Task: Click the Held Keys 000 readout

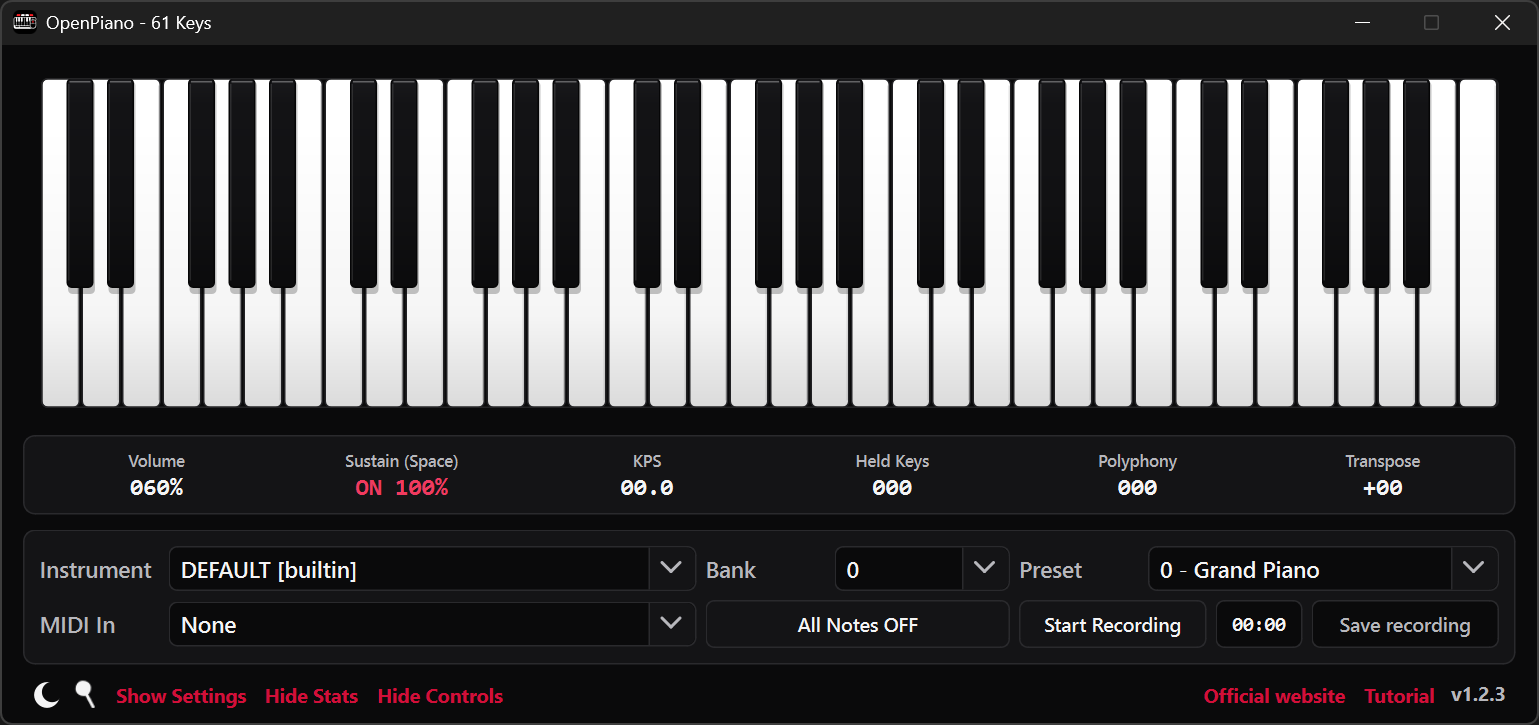Action: click(892, 488)
